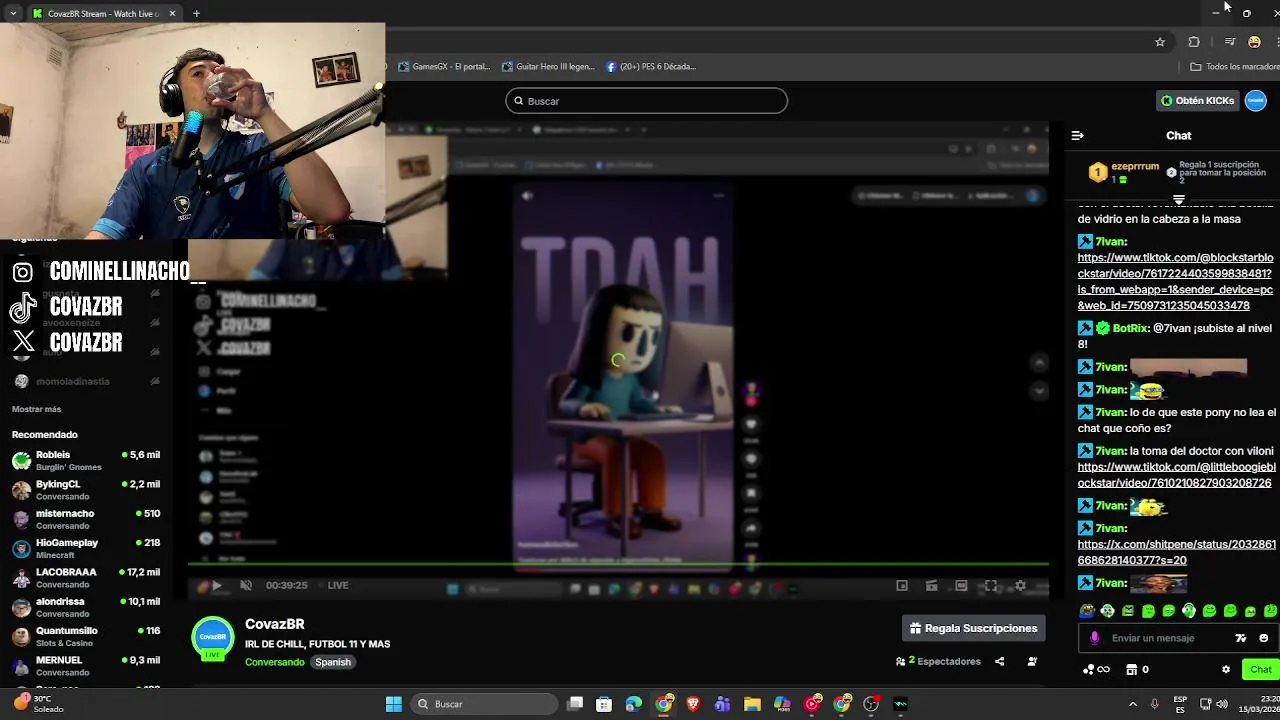Screen dimensions: 1280x720
Task: Click the Windows taskbar Buscar search box
Action: coord(485,704)
